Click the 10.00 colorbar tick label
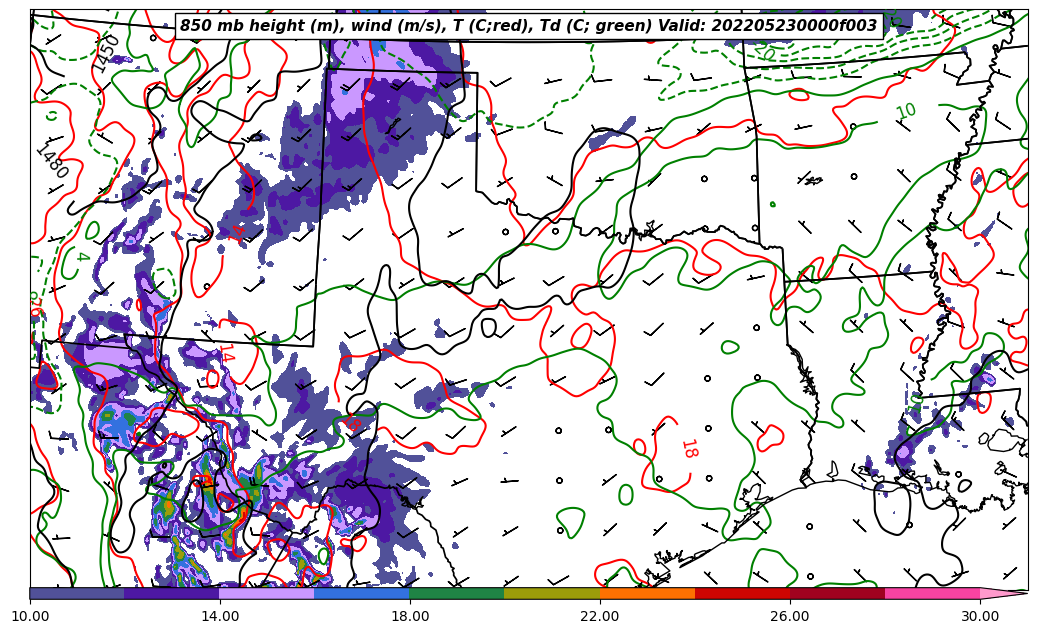The height and width of the screenshot is (633, 1037). point(30,616)
